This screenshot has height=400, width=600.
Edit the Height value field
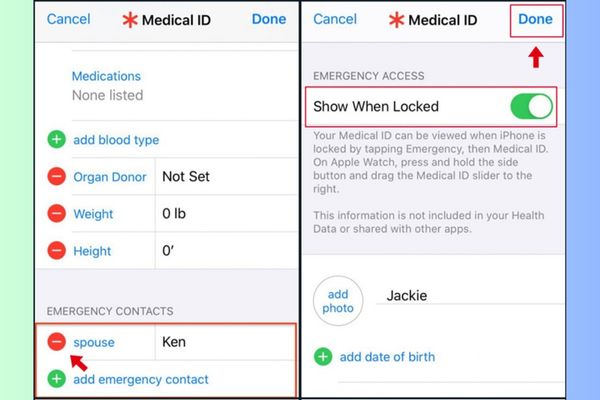[172, 251]
